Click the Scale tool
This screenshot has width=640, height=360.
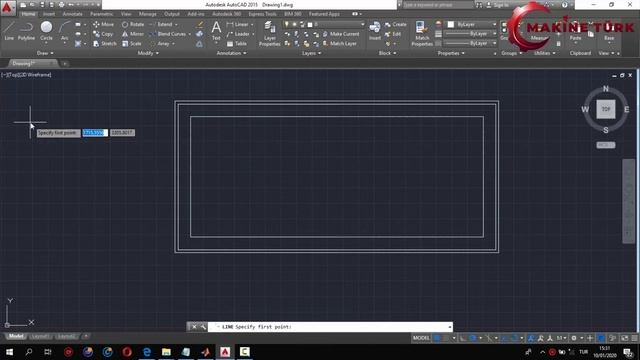point(132,43)
